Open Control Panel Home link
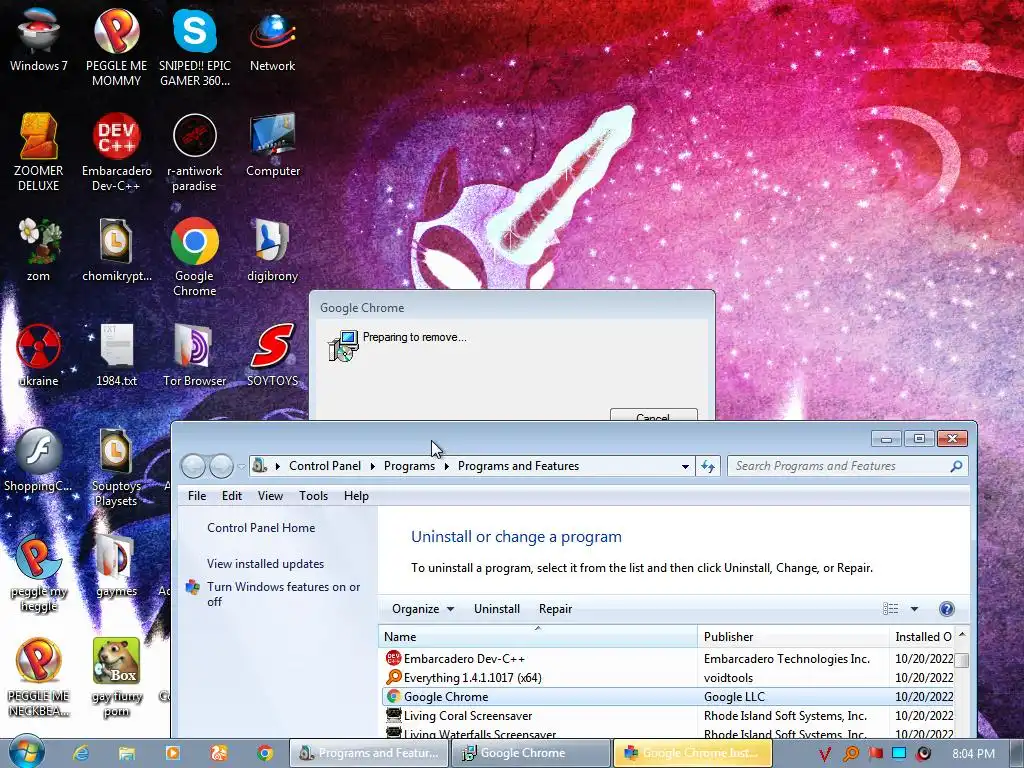1024x768 pixels. click(x=261, y=528)
